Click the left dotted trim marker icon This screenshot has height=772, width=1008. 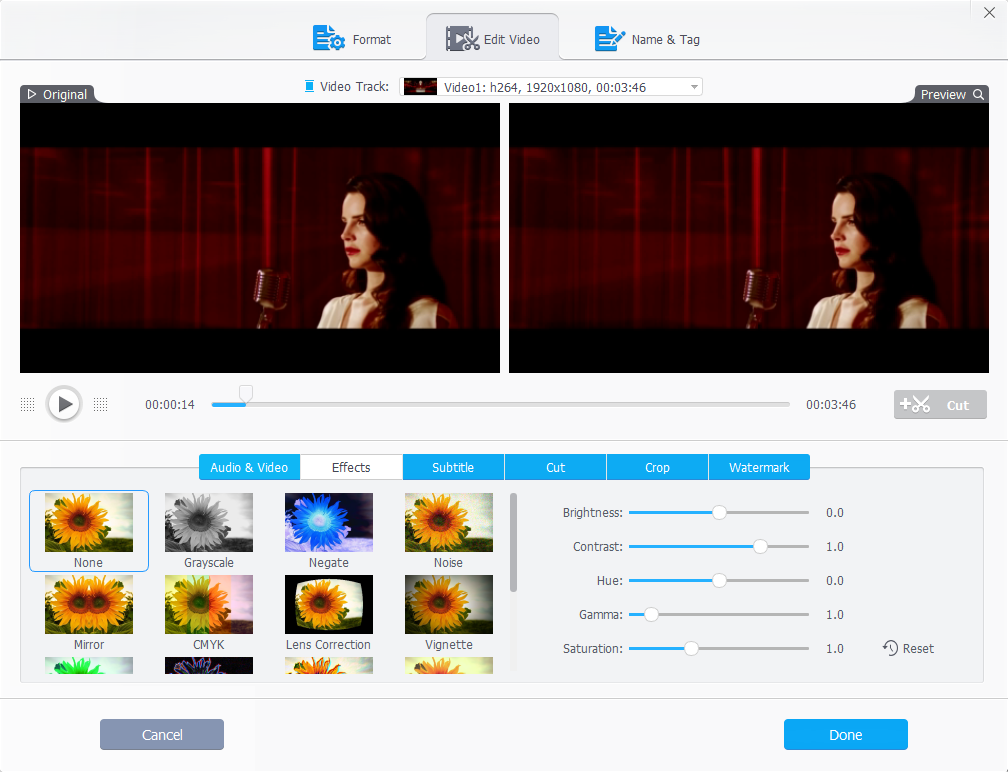(28, 405)
